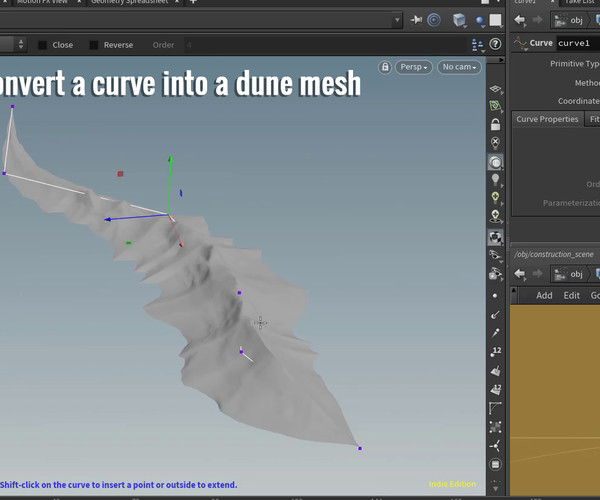Expand more display options arrow at toolbar bottom
The width and height of the screenshot is (600, 500).
495,489
